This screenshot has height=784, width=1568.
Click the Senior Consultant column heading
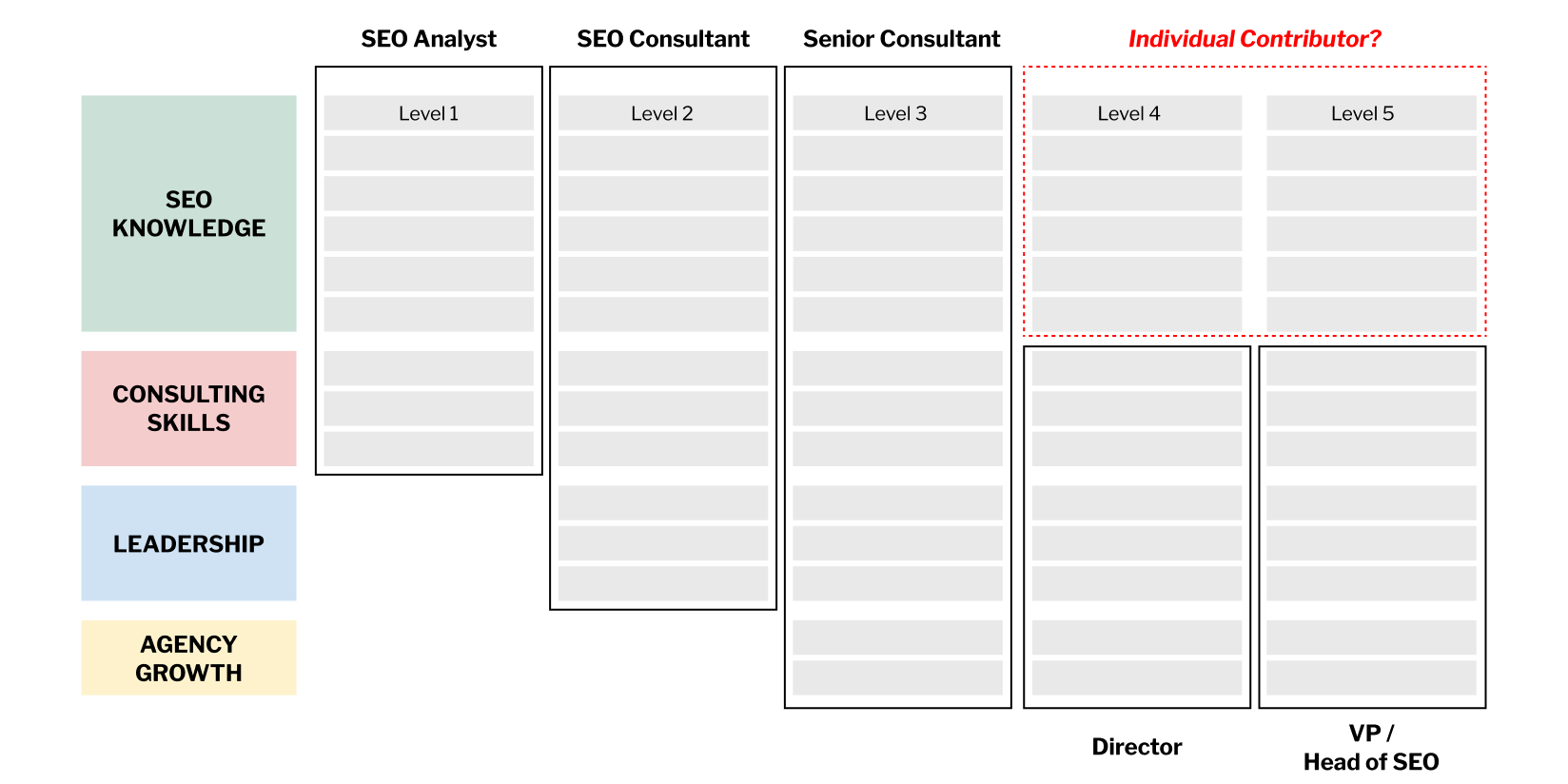[x=902, y=39]
